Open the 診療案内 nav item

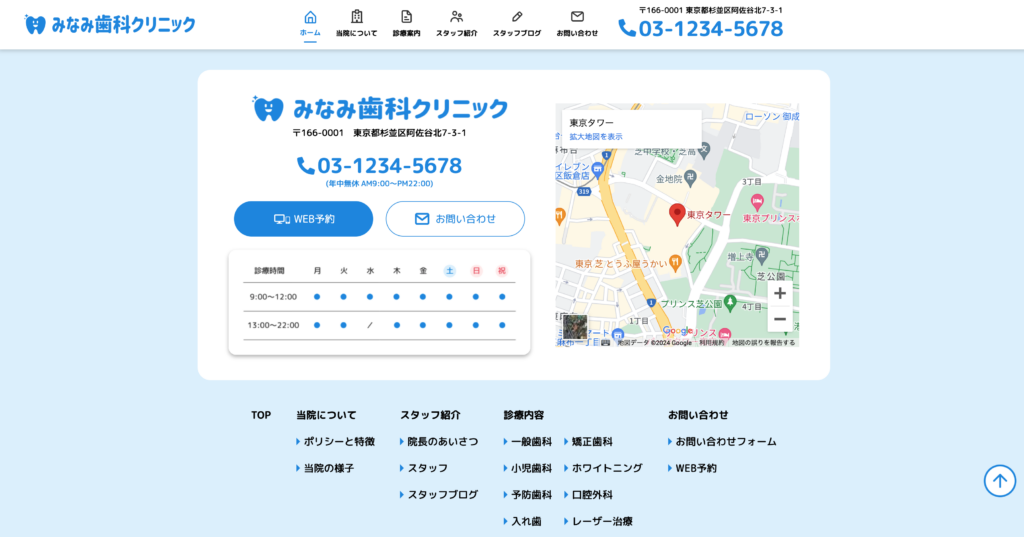pos(406,24)
